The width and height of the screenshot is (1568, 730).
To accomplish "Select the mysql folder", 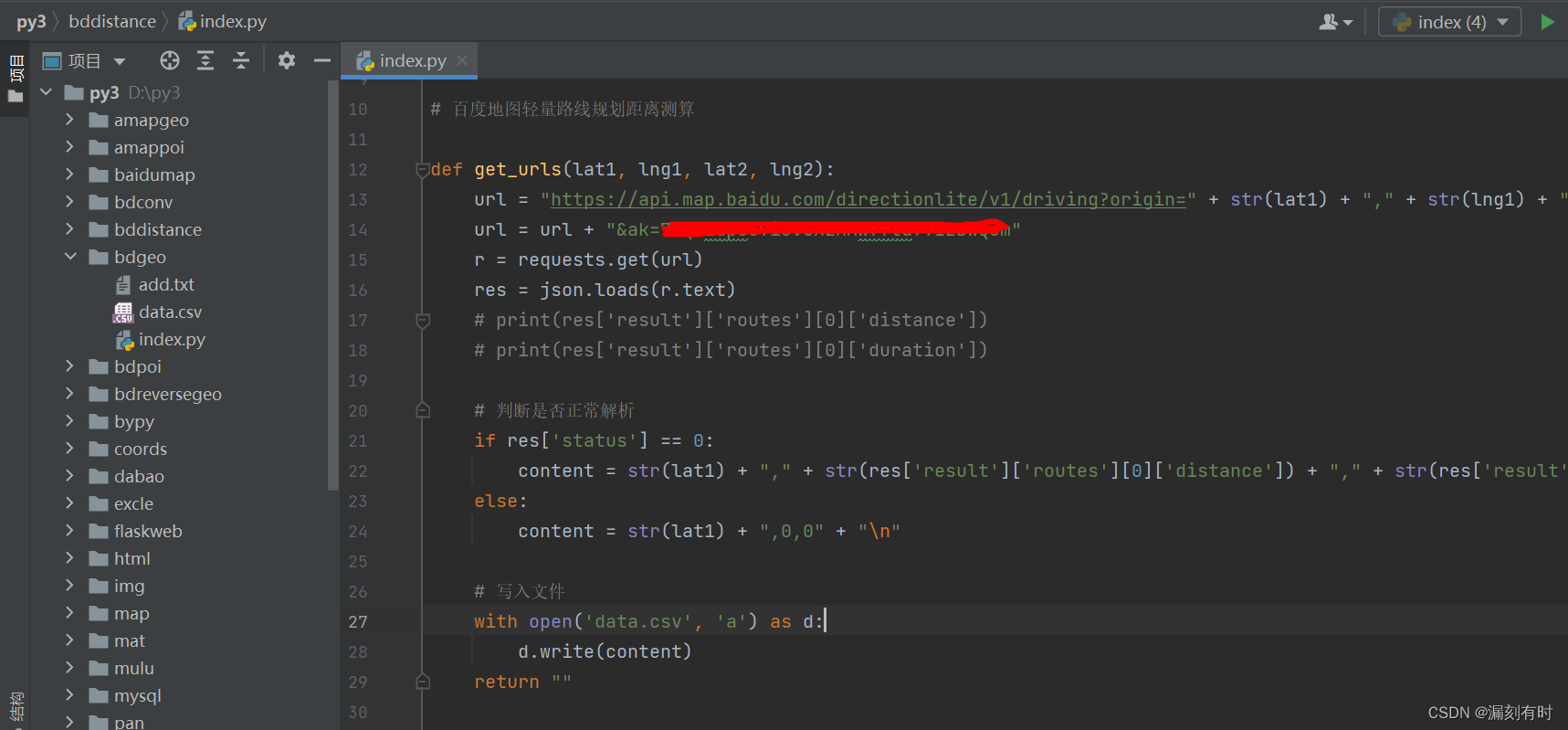I will point(125,695).
